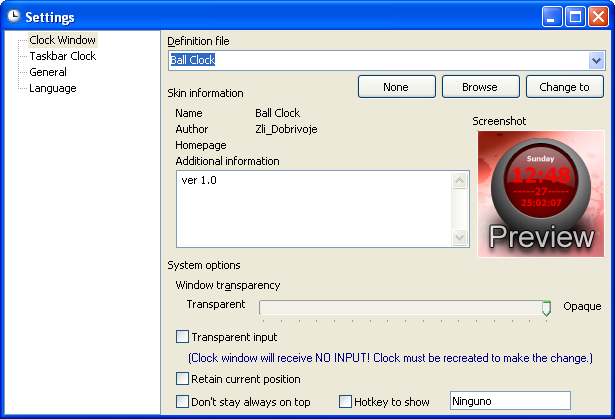Select Taskbar Clock in the tree
Viewport: 615px width, 419px height.
coord(63,56)
